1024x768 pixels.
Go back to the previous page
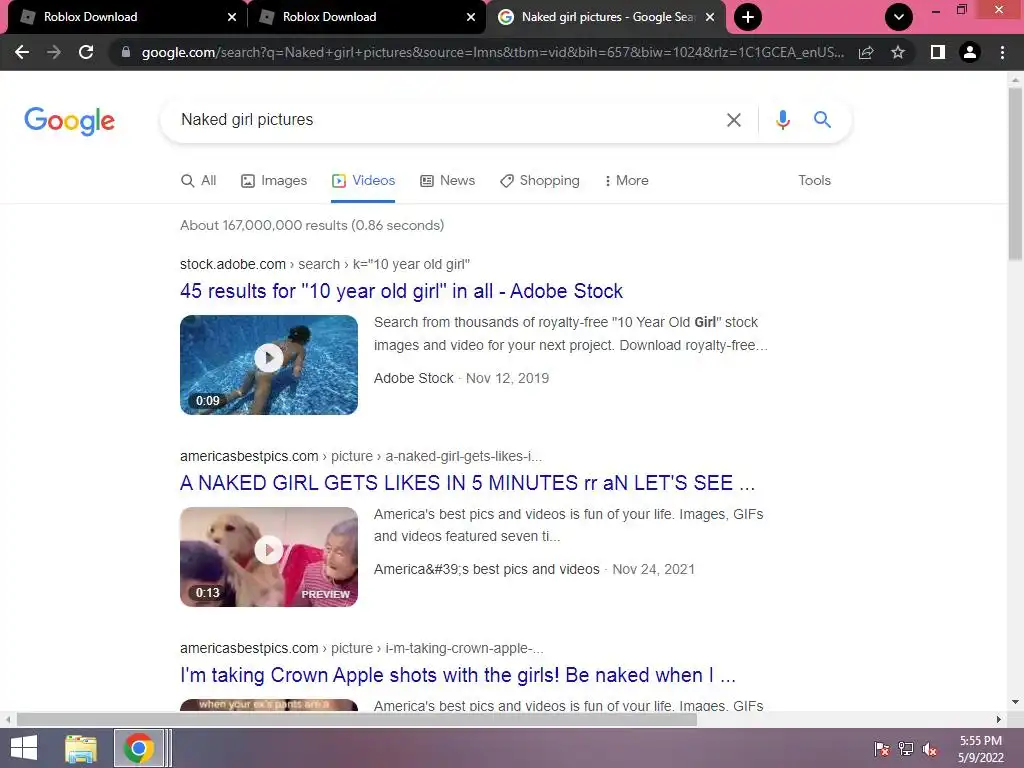(x=22, y=52)
